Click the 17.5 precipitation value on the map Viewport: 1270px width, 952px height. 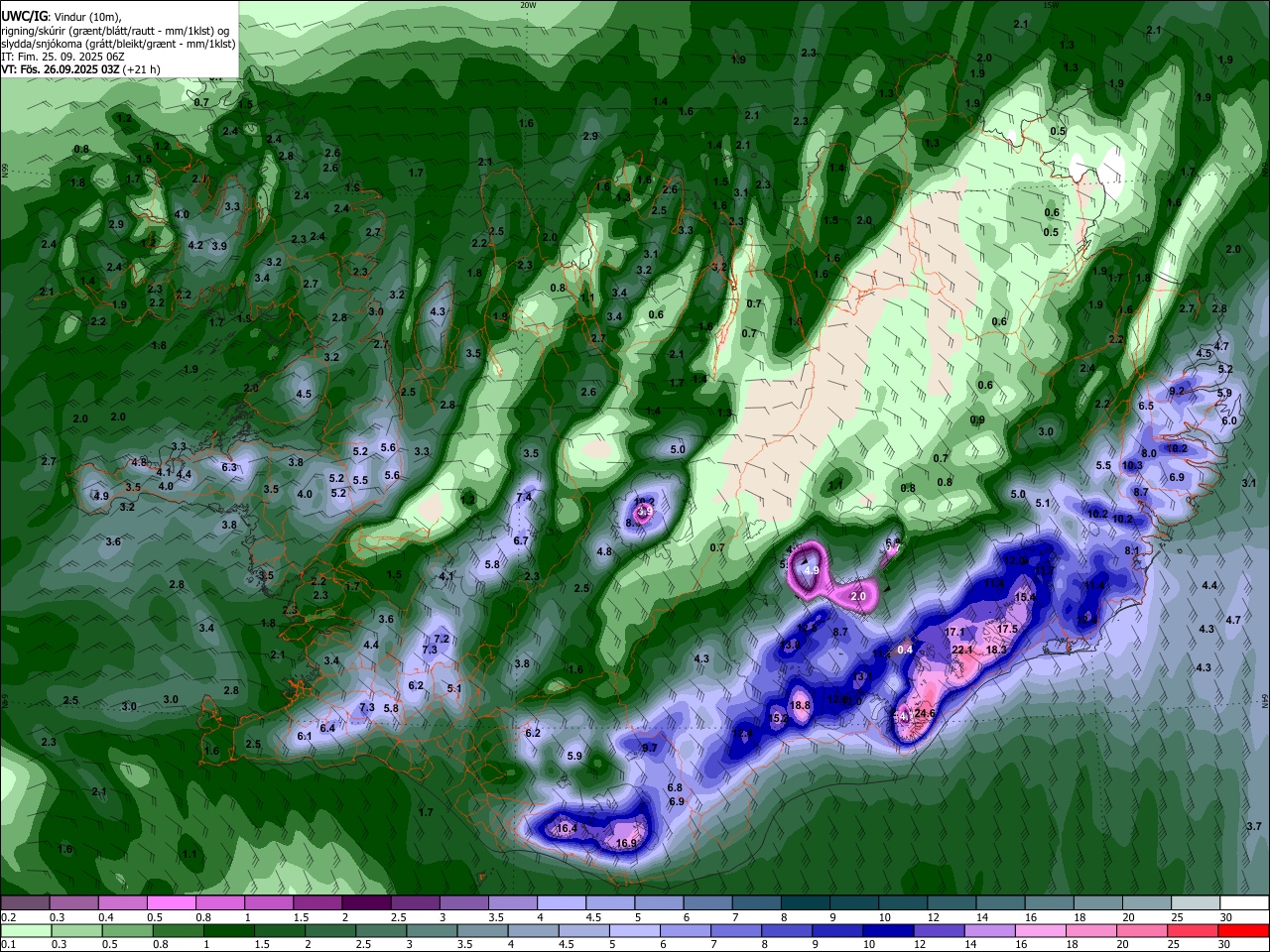(1008, 629)
